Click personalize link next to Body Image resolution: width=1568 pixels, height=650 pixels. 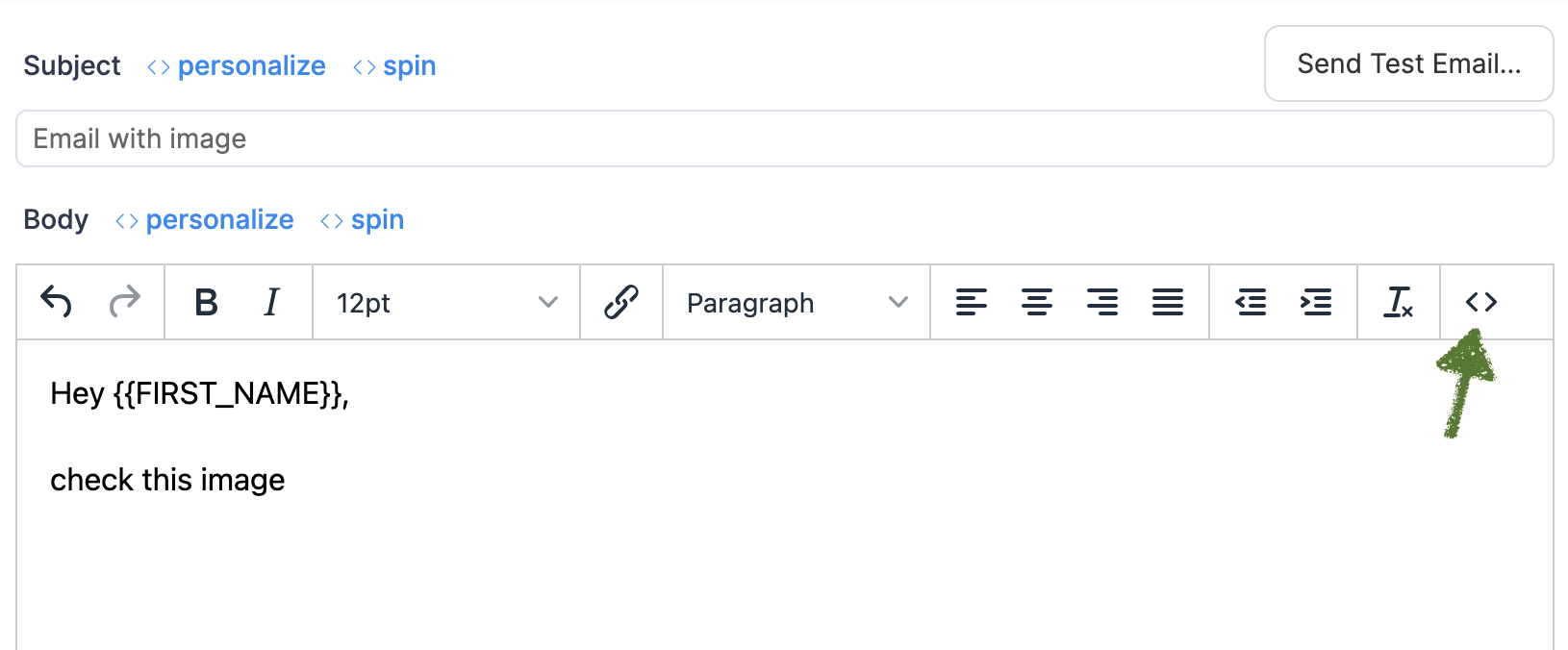(204, 219)
